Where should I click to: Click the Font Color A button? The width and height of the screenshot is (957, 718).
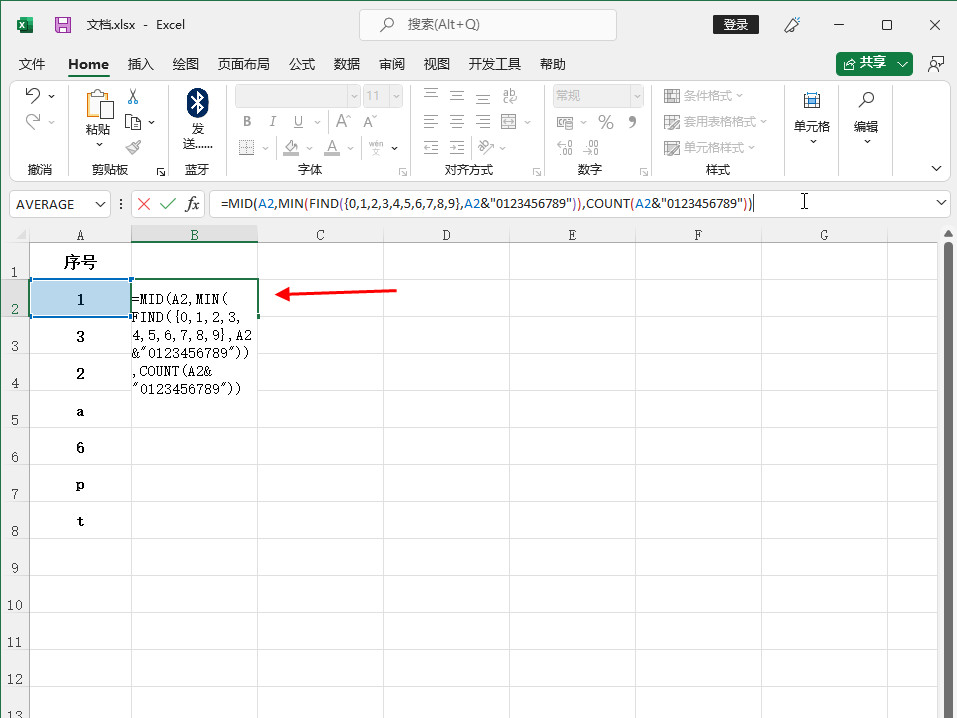pos(332,147)
